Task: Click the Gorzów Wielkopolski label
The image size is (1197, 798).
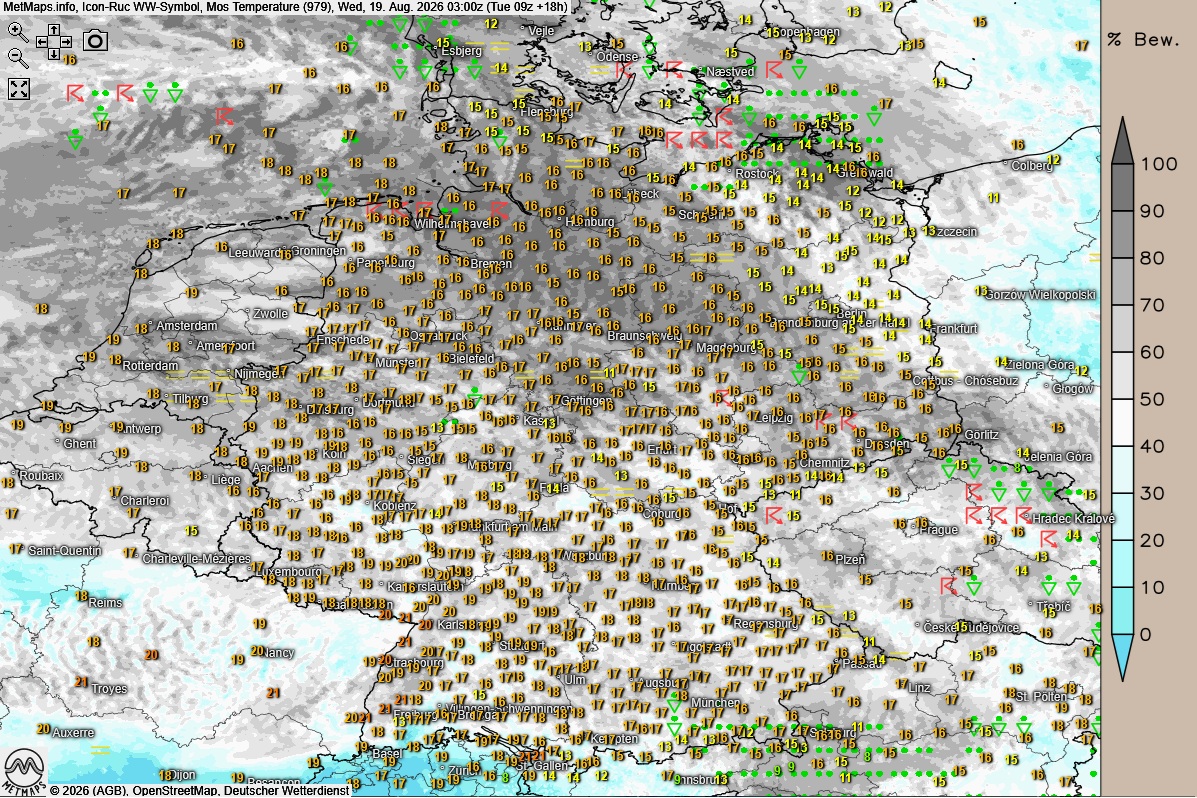Action: 1041,295
